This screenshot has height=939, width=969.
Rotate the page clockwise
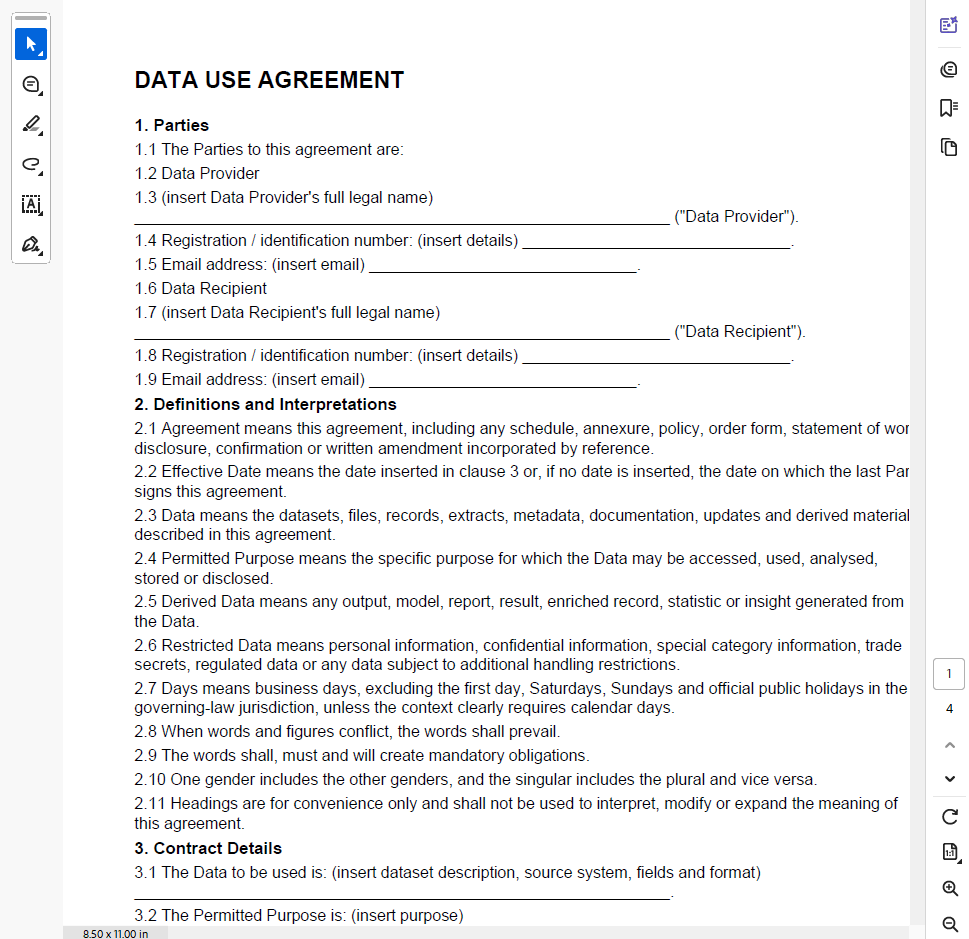click(x=950, y=817)
